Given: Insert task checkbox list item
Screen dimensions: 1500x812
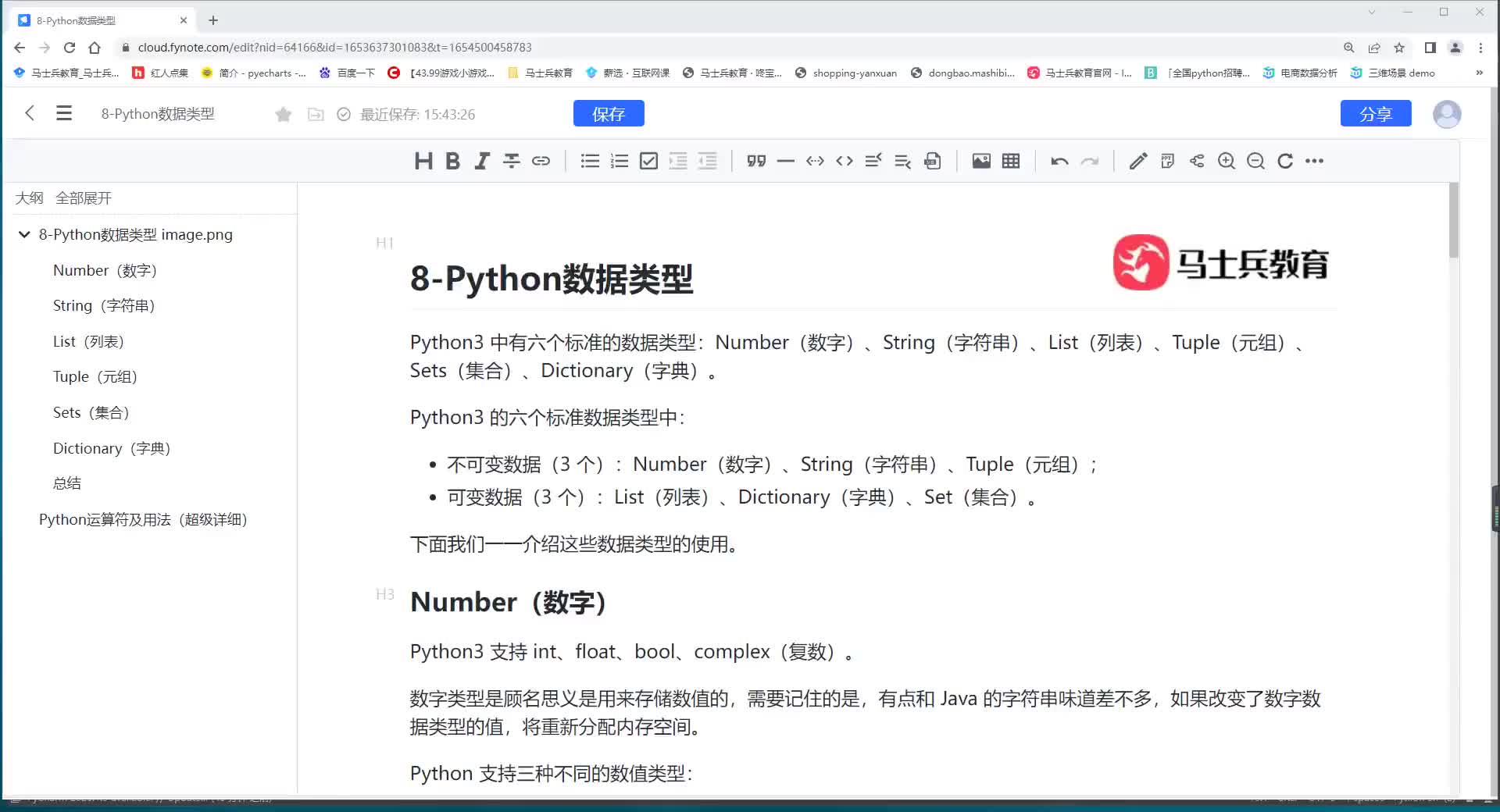Looking at the screenshot, I should [x=648, y=162].
